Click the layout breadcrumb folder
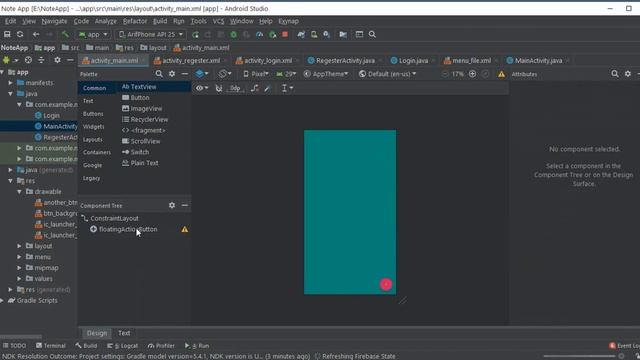Viewport: 640px width, 360px height. pos(153,48)
